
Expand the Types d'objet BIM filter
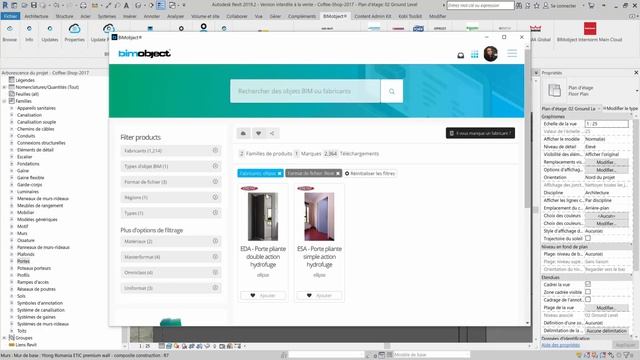171,166
